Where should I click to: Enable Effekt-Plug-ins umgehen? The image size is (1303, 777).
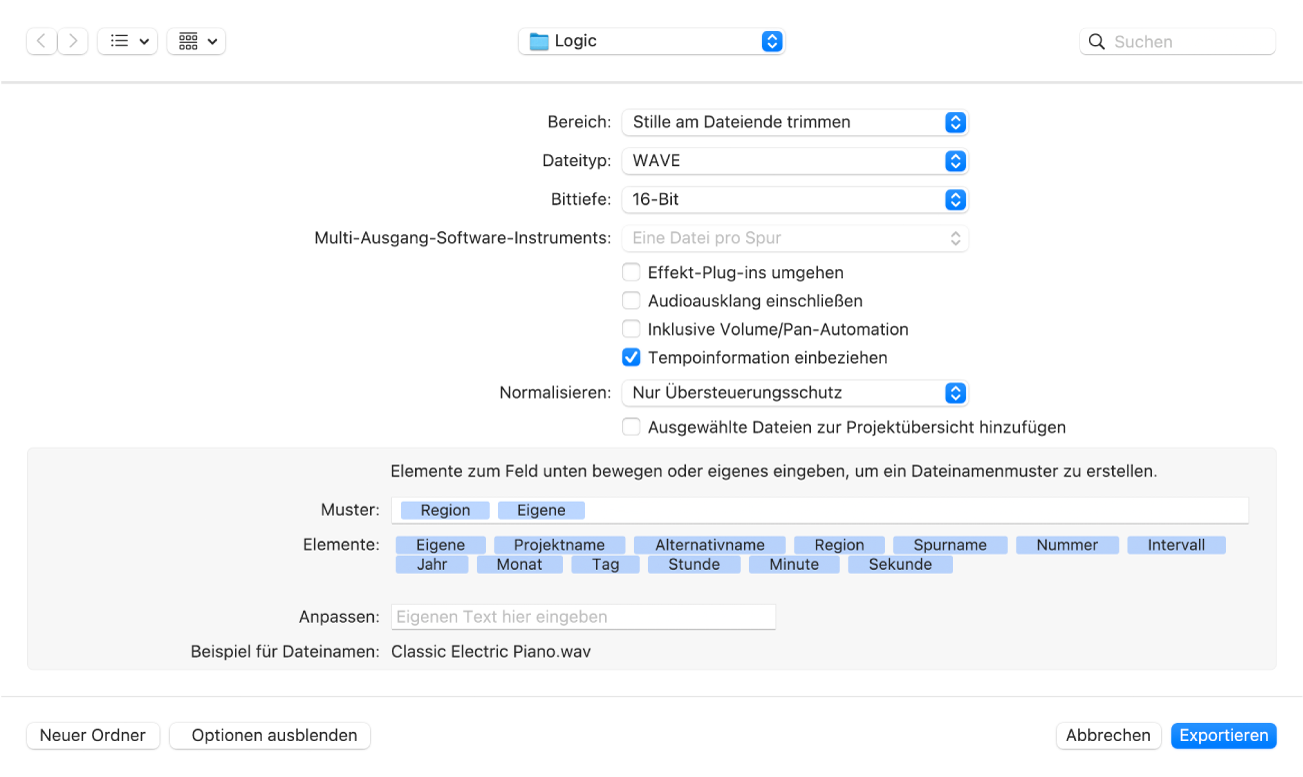click(631, 272)
